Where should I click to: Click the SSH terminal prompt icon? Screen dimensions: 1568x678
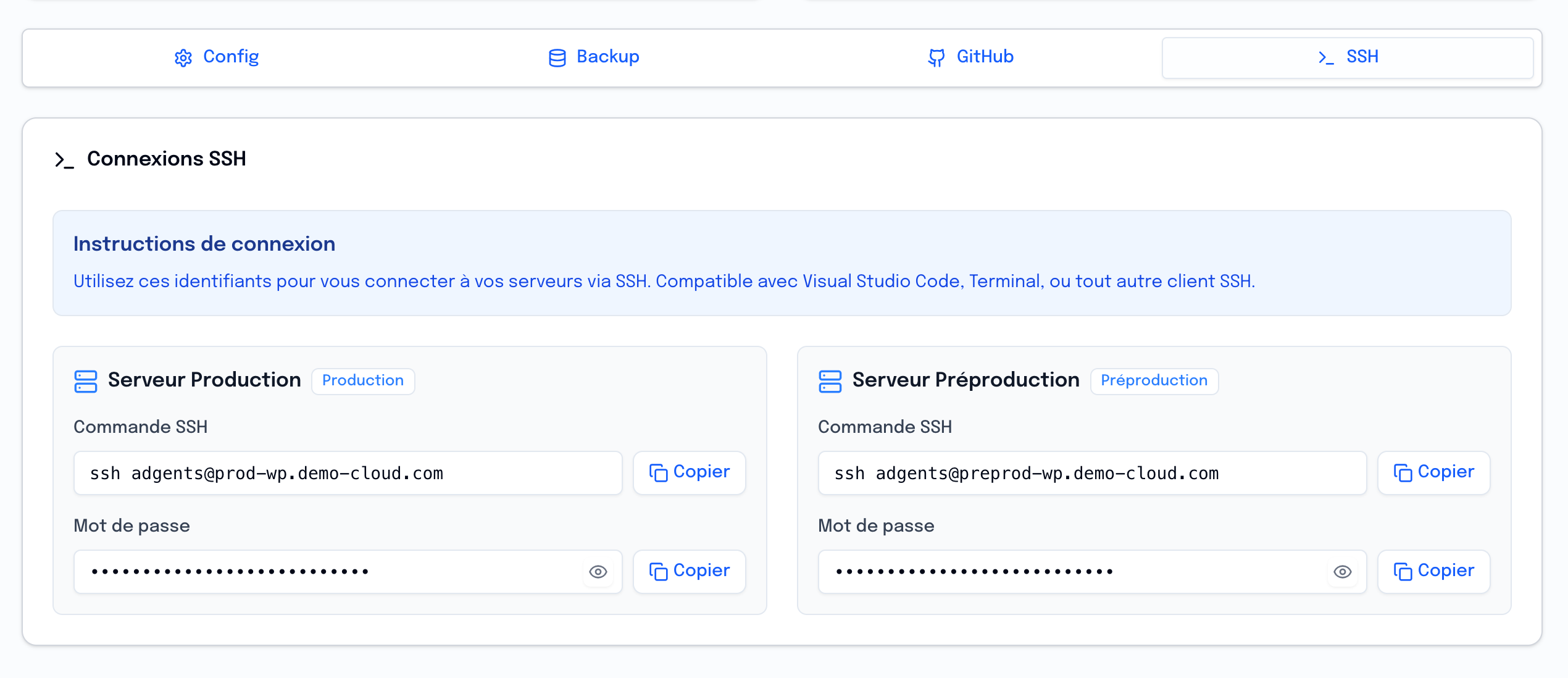(1325, 57)
